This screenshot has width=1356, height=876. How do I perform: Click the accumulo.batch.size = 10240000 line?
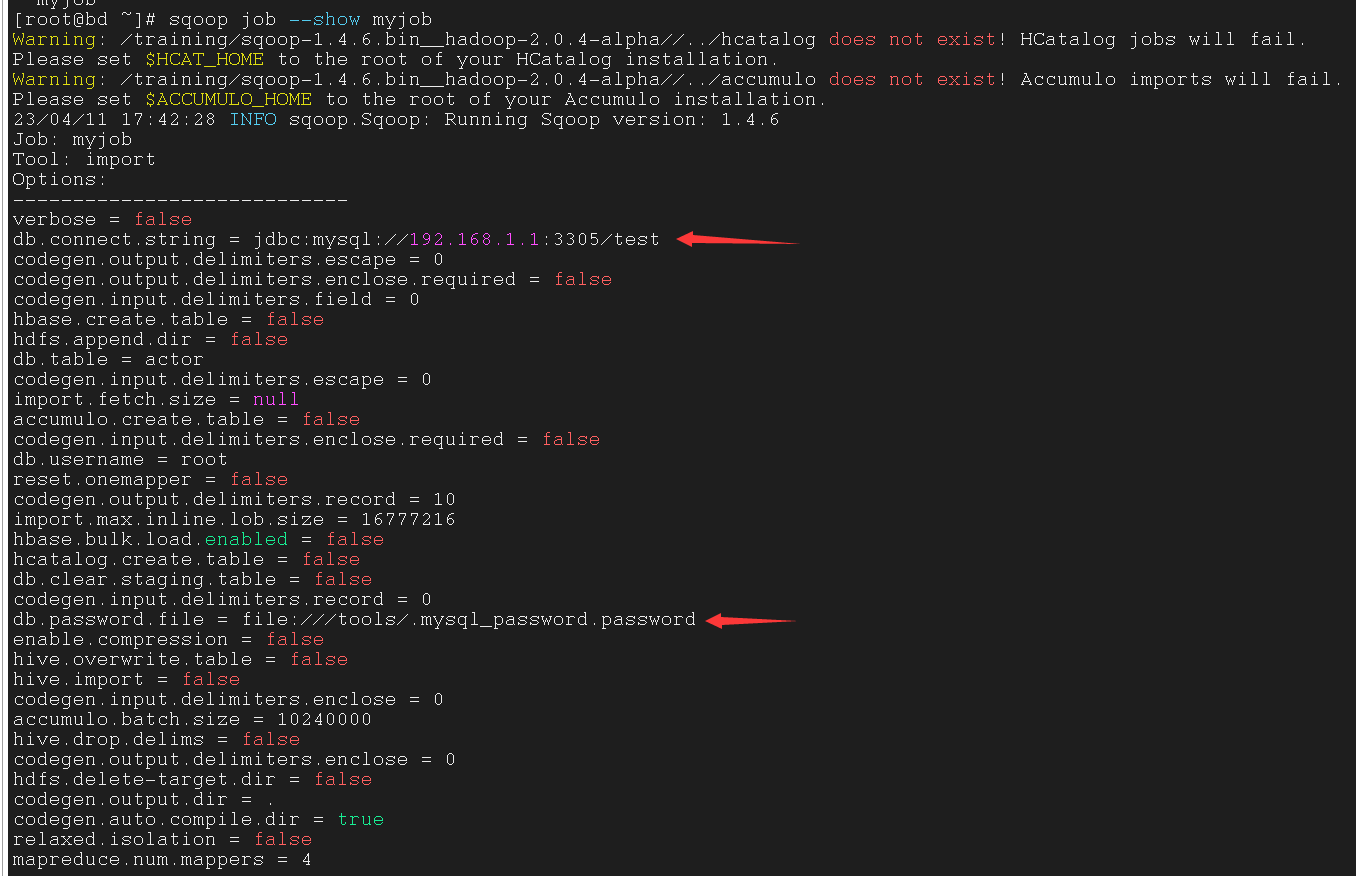click(192, 720)
